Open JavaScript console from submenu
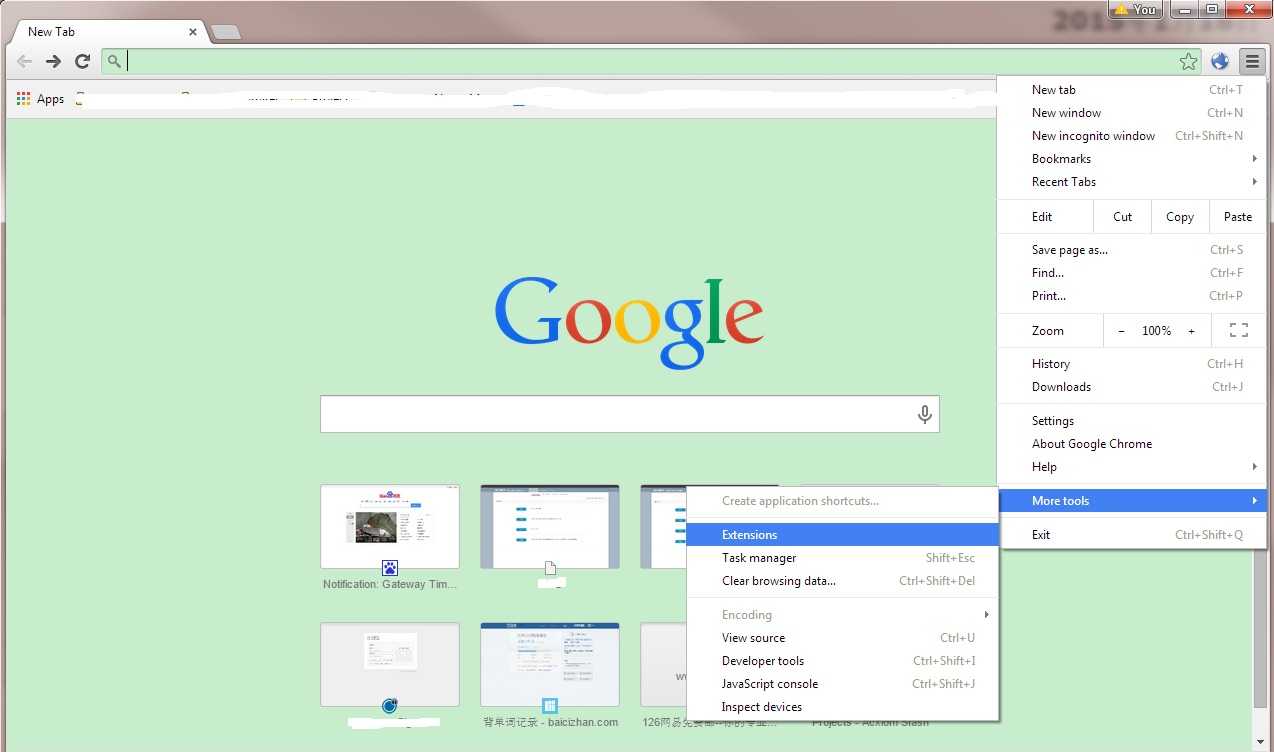This screenshot has height=752, width=1274. 843,684
